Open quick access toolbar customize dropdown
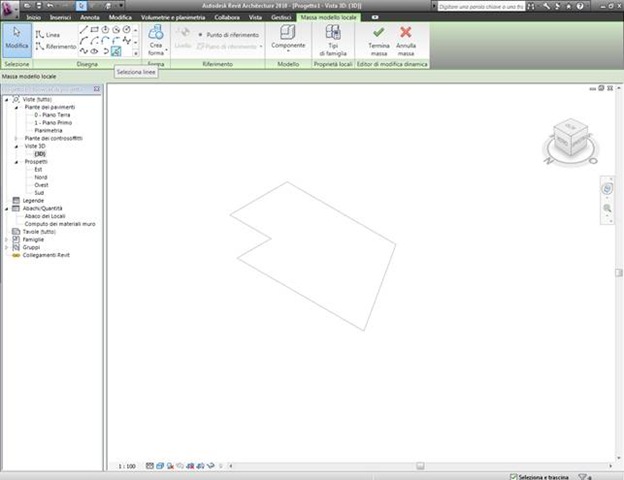Screen dimensions: 624x480 pyautogui.click(x=121, y=6)
